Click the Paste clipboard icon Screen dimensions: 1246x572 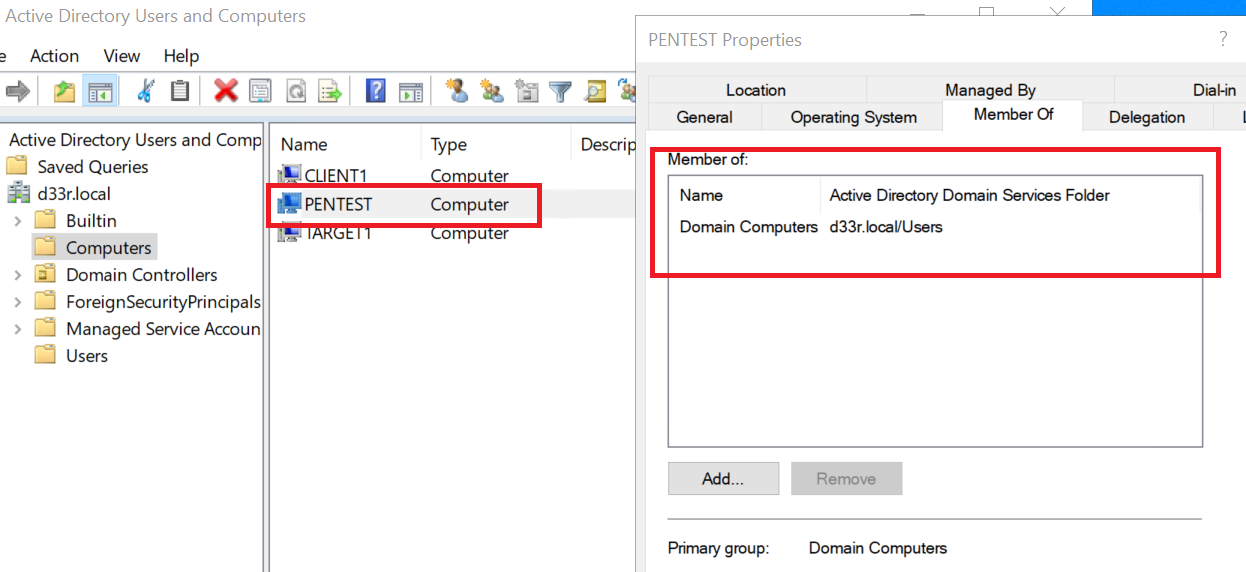pos(180,92)
